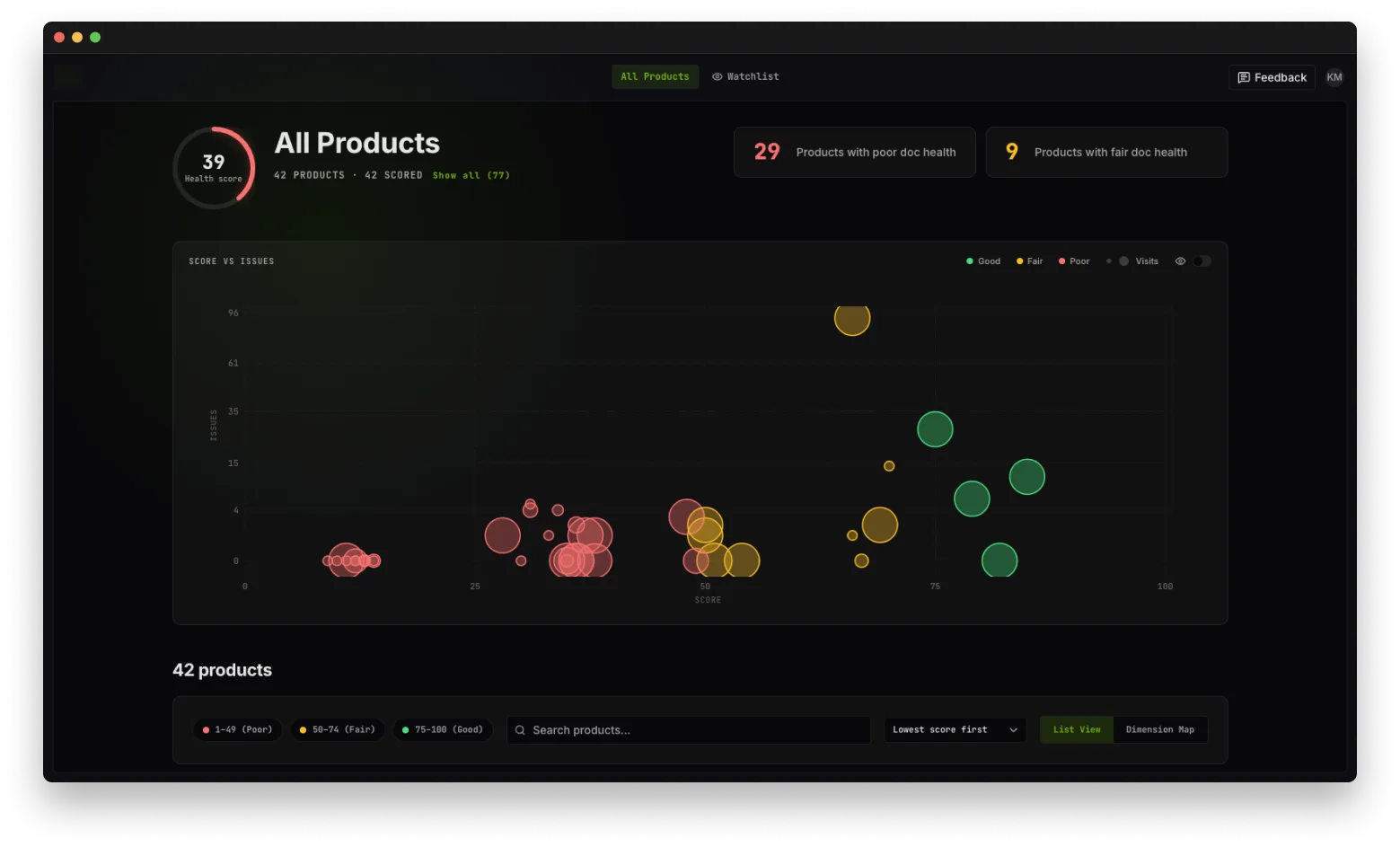The height and width of the screenshot is (847, 1400).
Task: Toggle the Fair legend item
Action: 1029,261
